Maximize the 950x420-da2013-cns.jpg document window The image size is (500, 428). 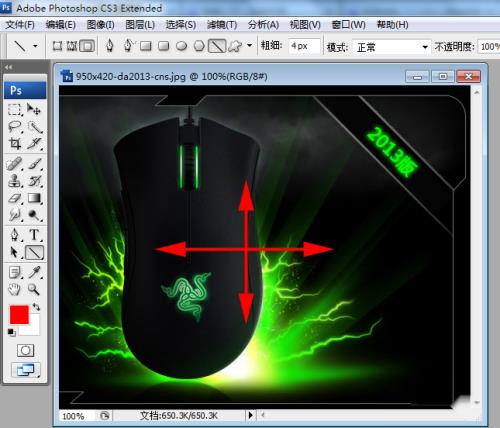point(443,76)
